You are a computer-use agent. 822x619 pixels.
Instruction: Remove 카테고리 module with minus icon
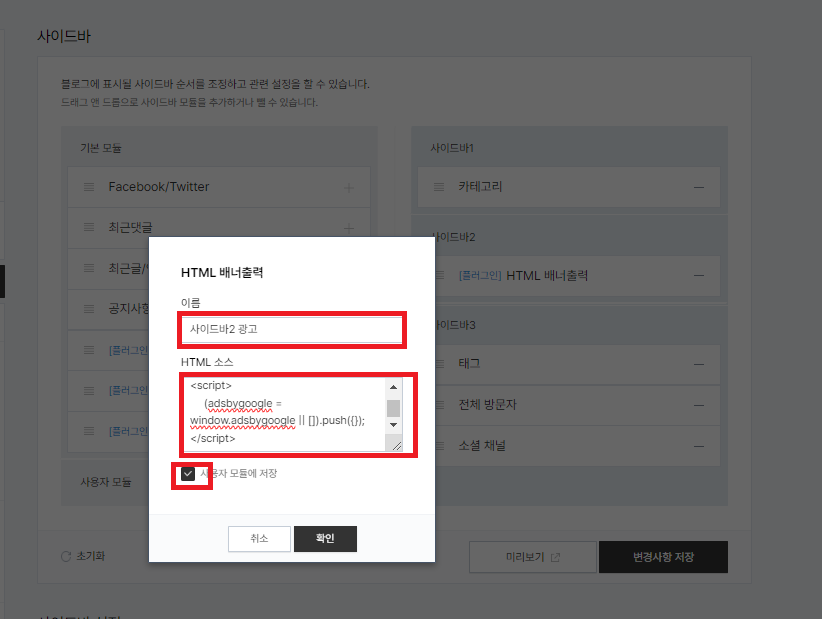click(699, 187)
